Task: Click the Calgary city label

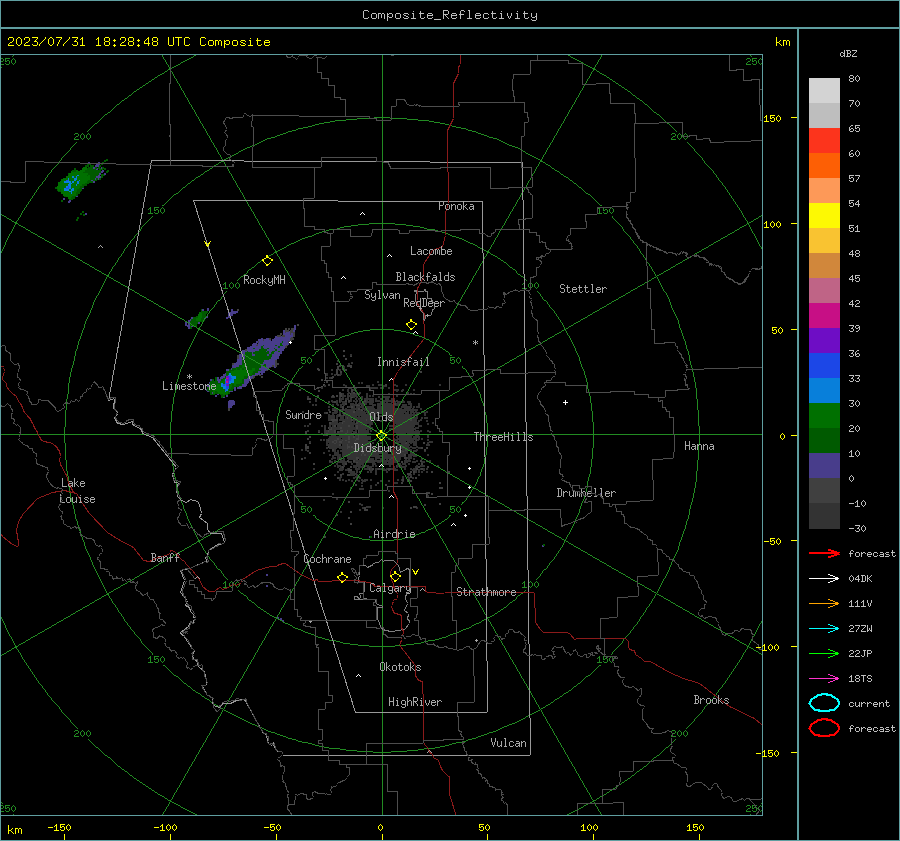Action: pyautogui.click(x=390, y=588)
